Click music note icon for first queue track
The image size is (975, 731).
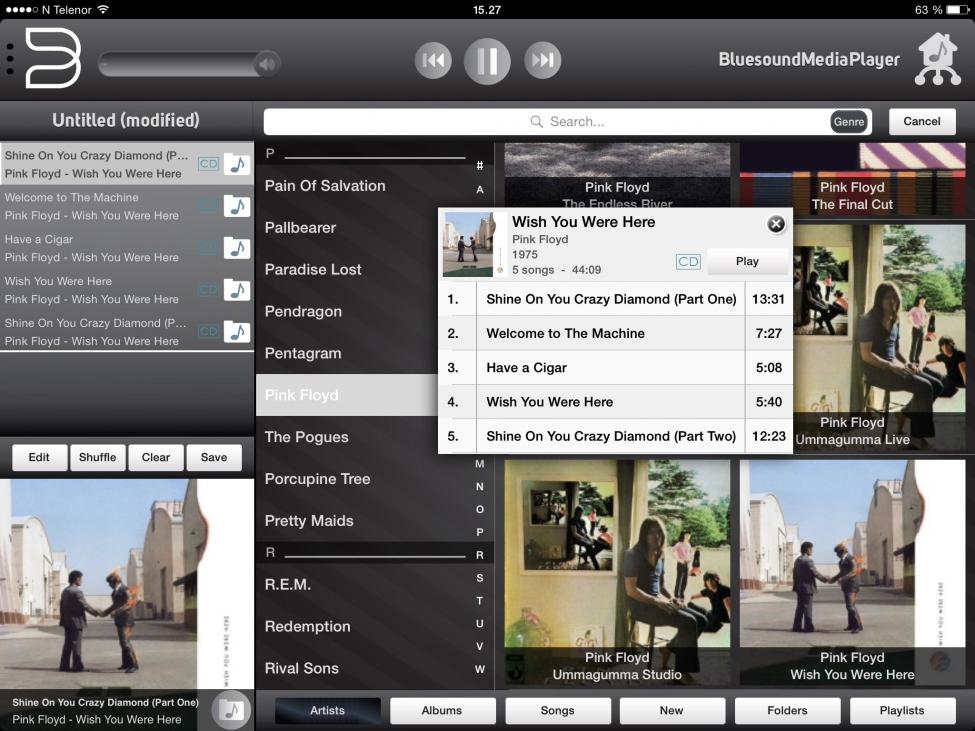[237, 165]
